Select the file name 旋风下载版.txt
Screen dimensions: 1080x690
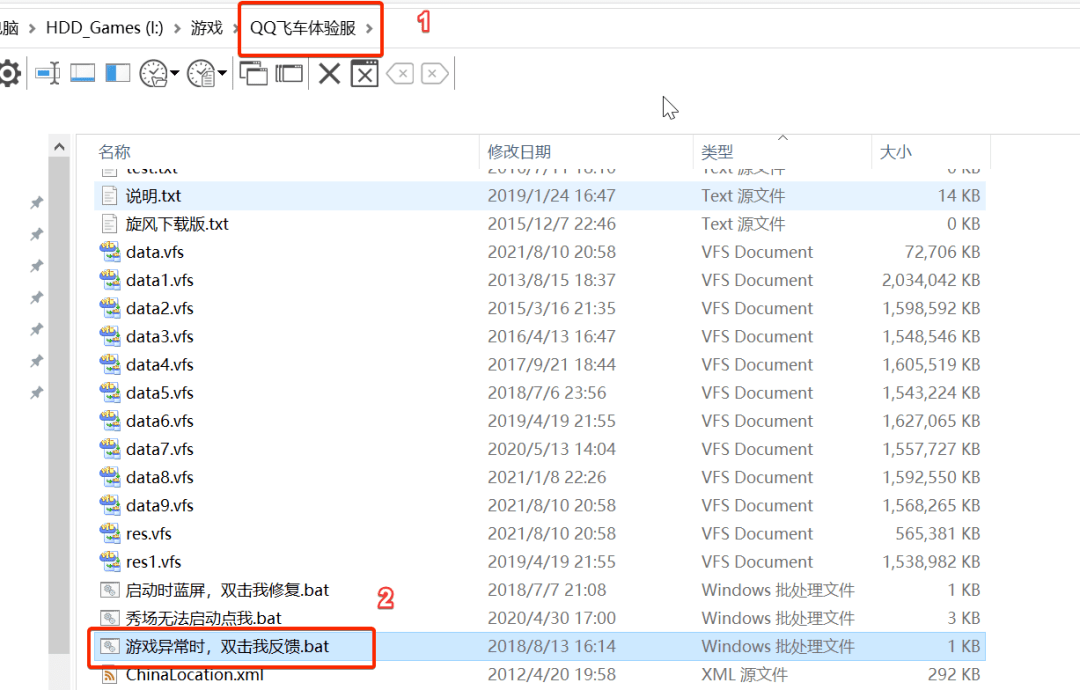coord(177,224)
